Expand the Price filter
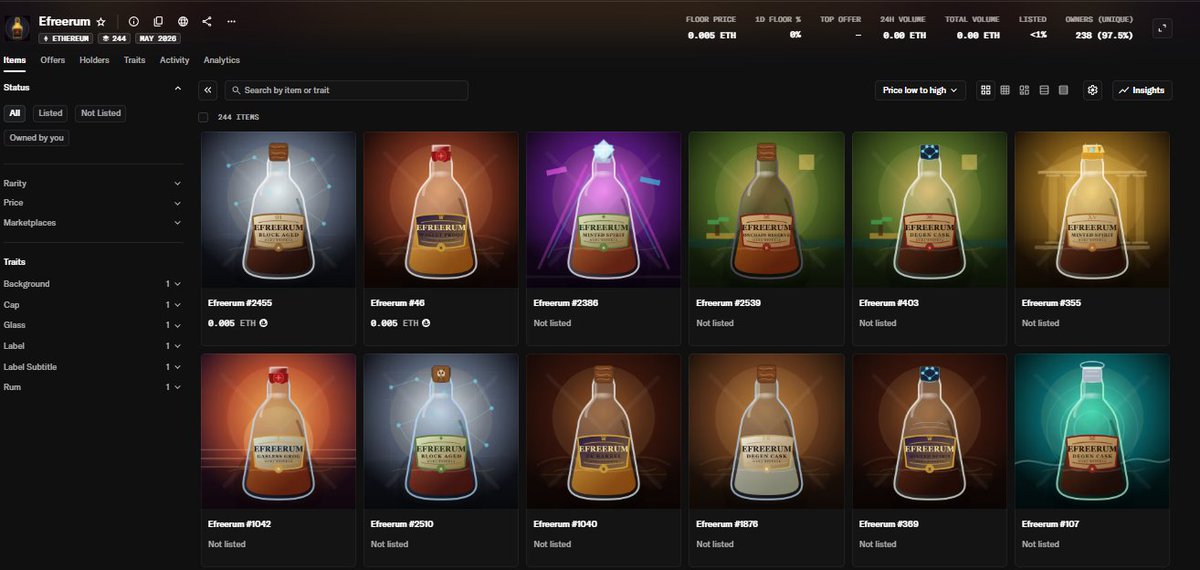Viewport: 1200px width, 570px height. 93,203
